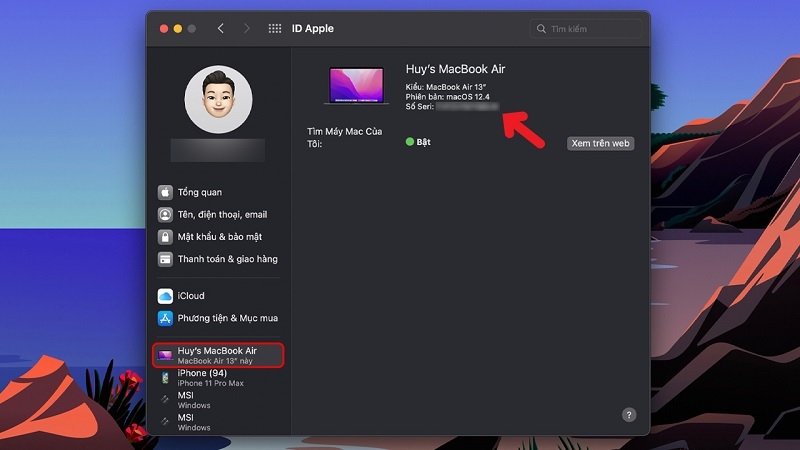800x450 pixels.
Task: Open help with the question mark button
Action: [x=629, y=415]
